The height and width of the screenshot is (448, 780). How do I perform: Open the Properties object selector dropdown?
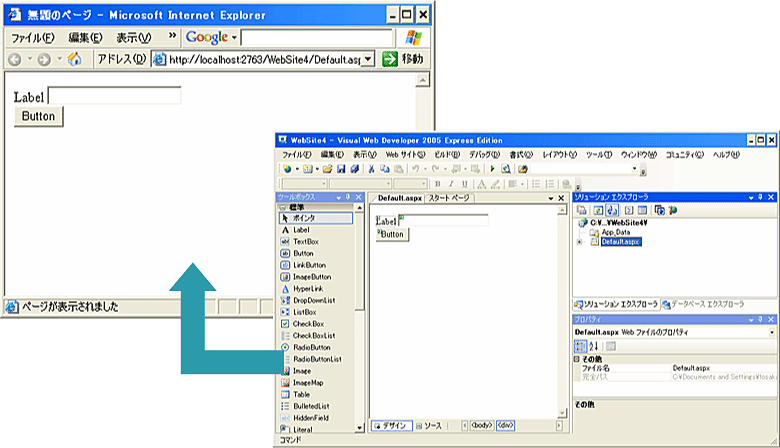[x=772, y=332]
